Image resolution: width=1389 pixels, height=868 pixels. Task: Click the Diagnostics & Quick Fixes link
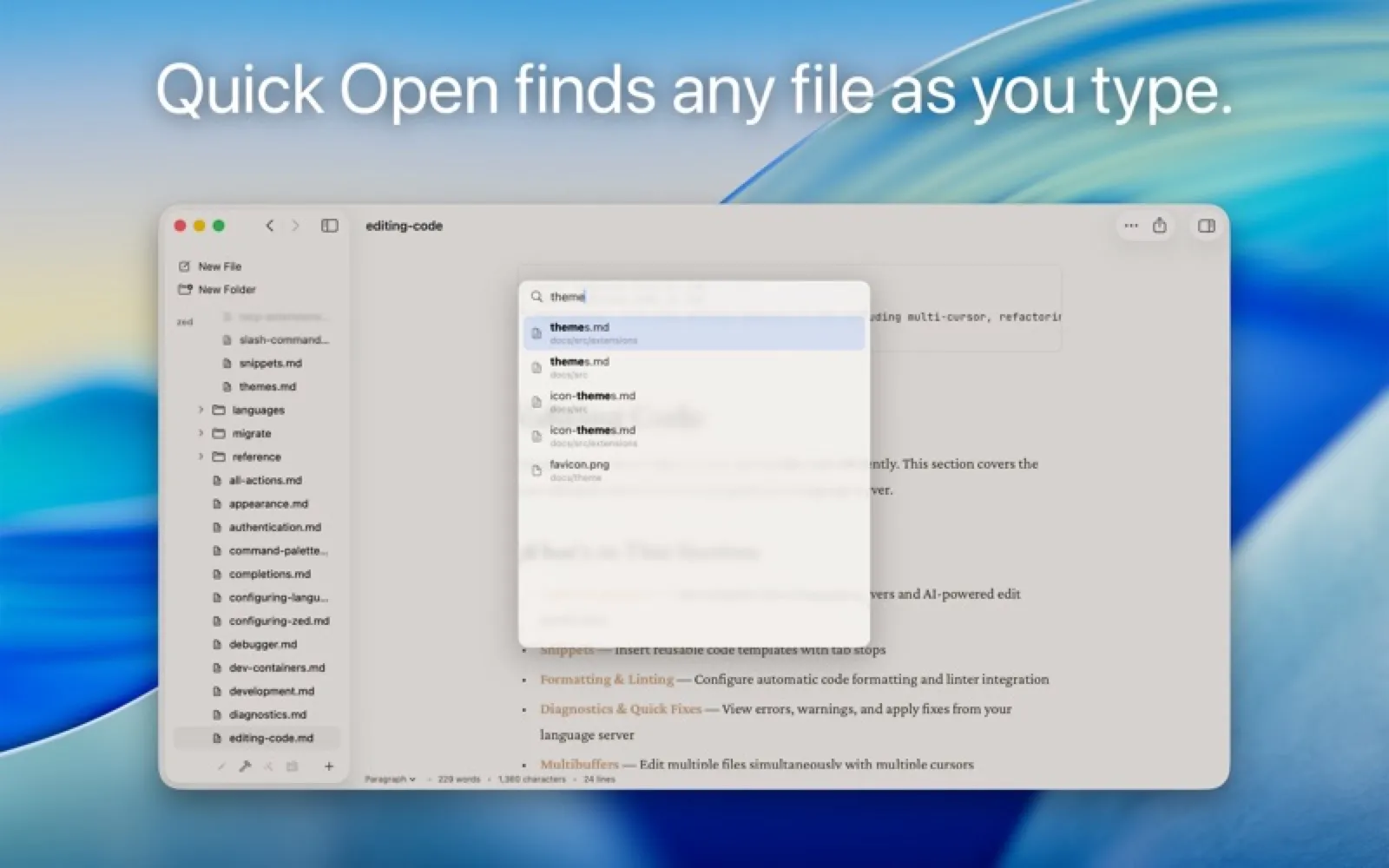pyautogui.click(x=621, y=709)
